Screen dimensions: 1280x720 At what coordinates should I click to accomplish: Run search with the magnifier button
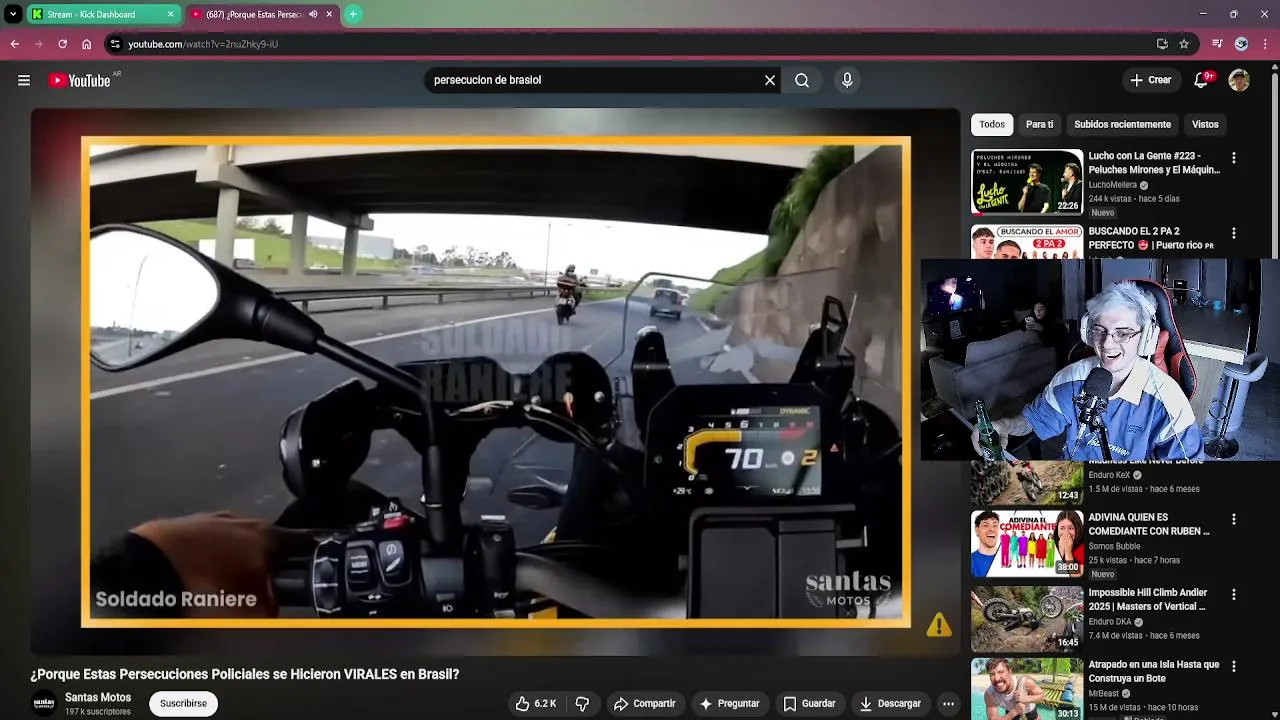pyautogui.click(x=802, y=80)
